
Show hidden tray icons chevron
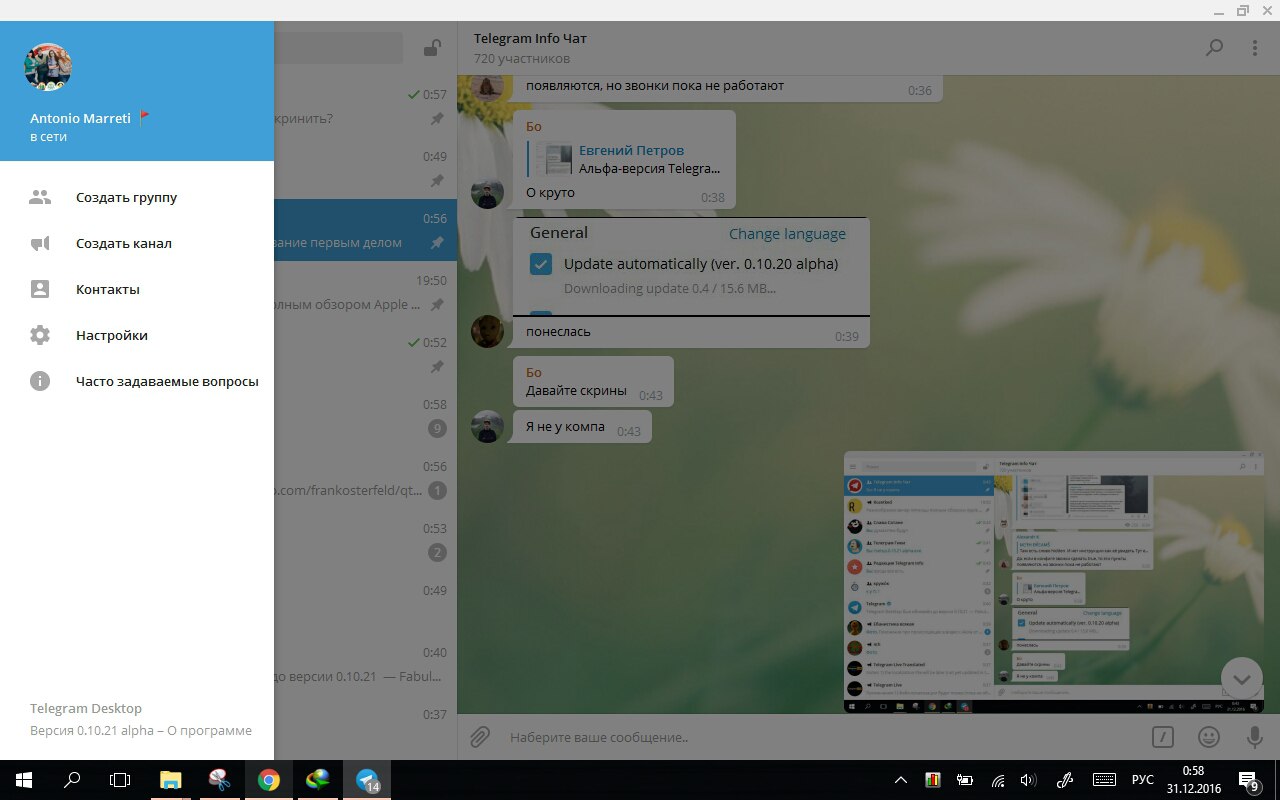900,780
